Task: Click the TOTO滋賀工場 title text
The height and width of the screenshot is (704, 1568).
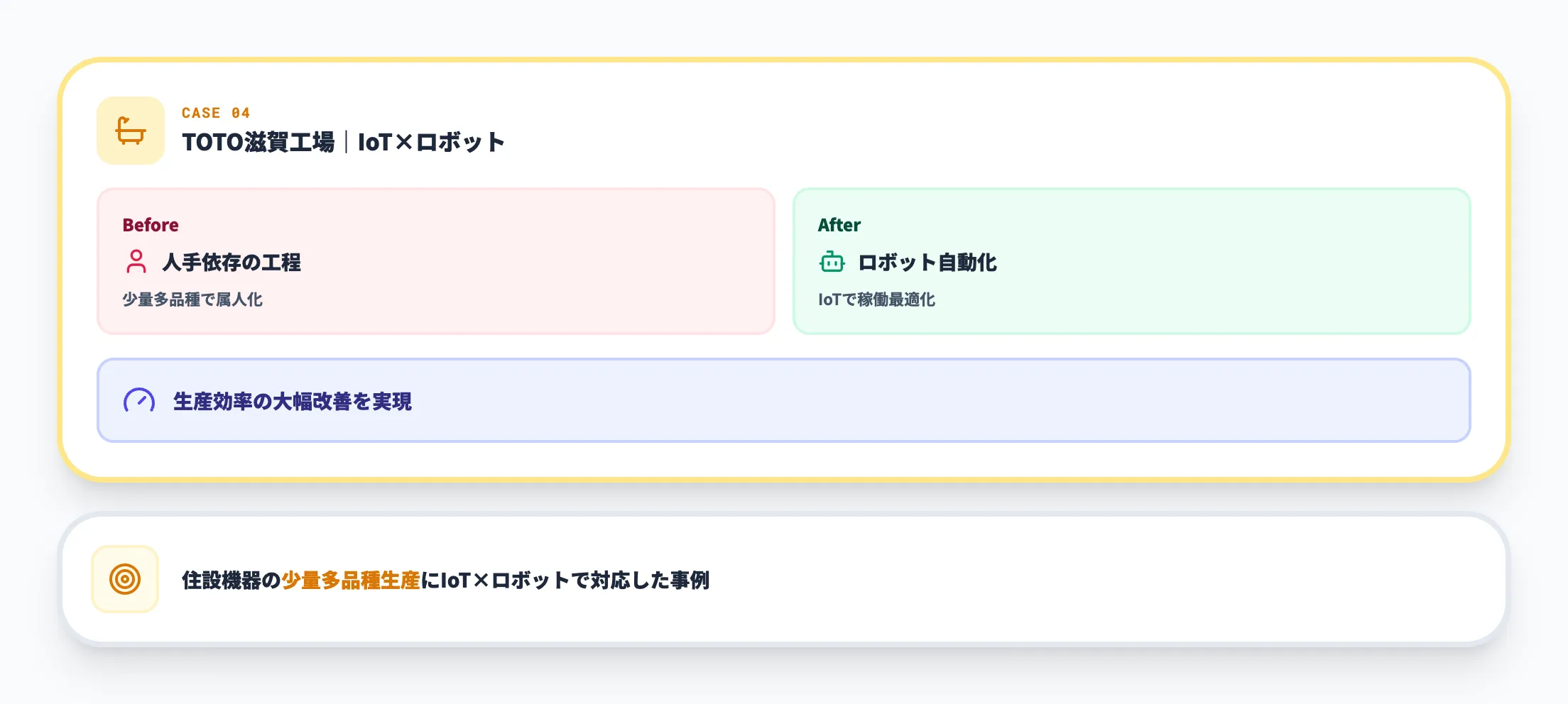Action: 258,142
